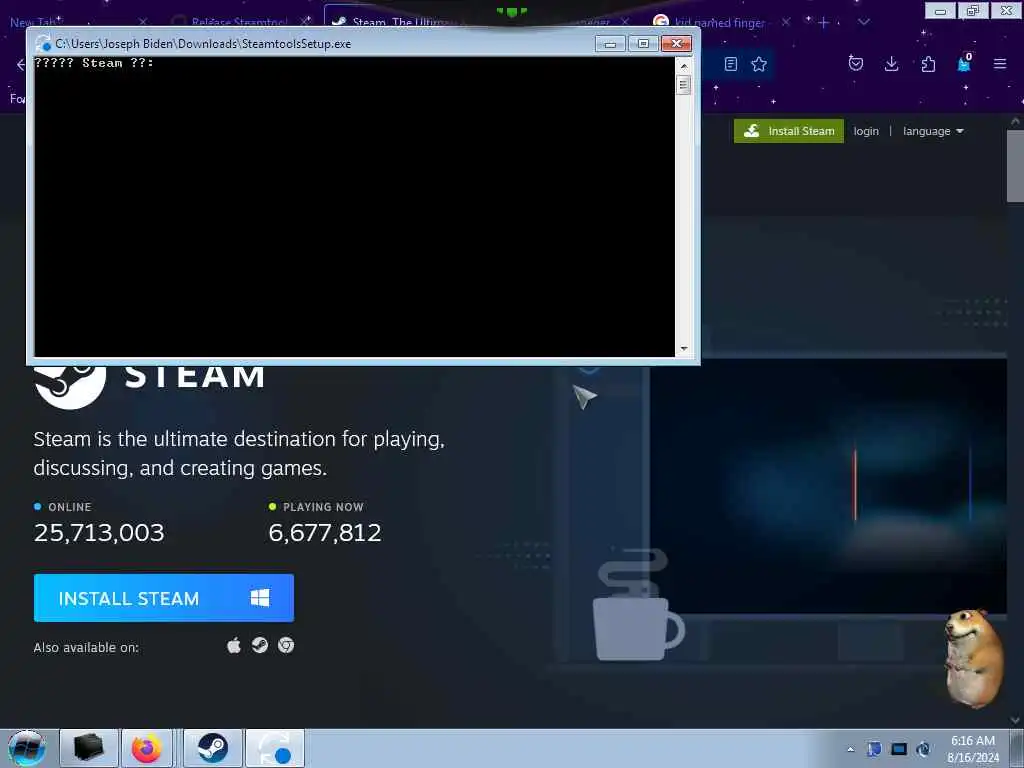Click the network monitor tray icon
Image resolution: width=1024 pixels, height=768 pixels.
pos(899,749)
